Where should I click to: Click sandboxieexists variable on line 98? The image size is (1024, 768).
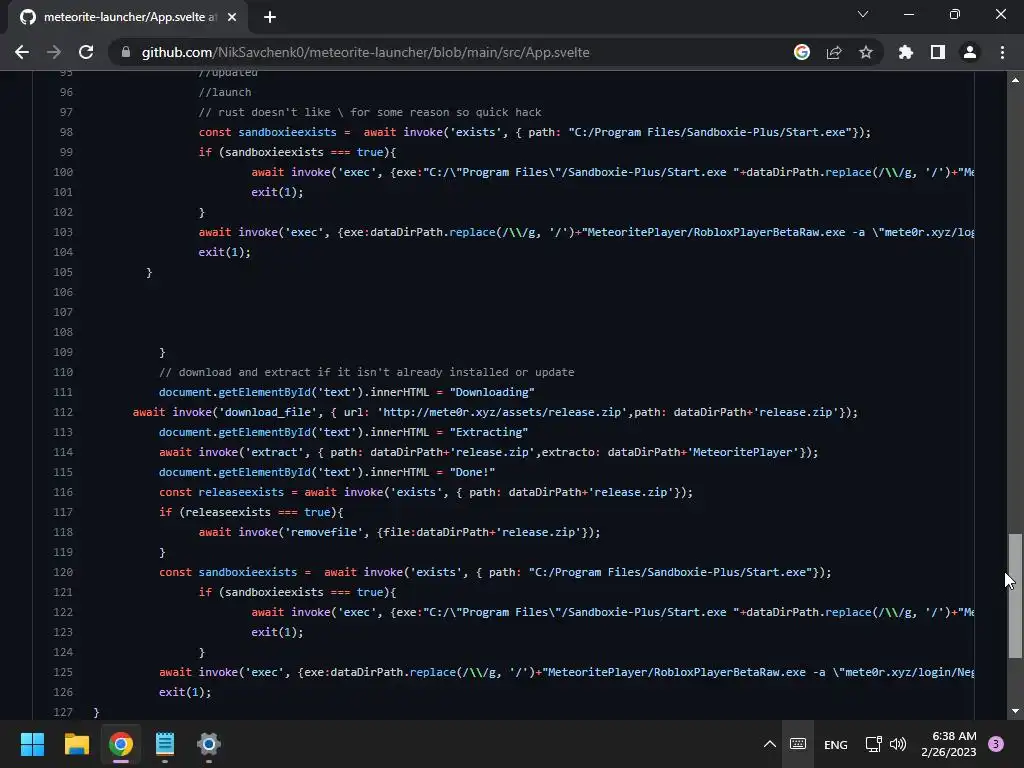287,132
